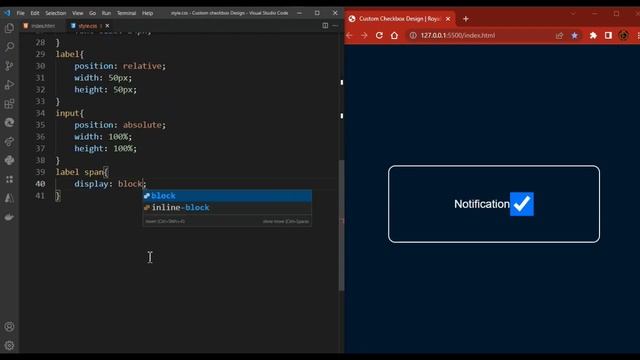Open a new Chrome tab
Viewport: 640px width, 360px height.
pos(466,19)
